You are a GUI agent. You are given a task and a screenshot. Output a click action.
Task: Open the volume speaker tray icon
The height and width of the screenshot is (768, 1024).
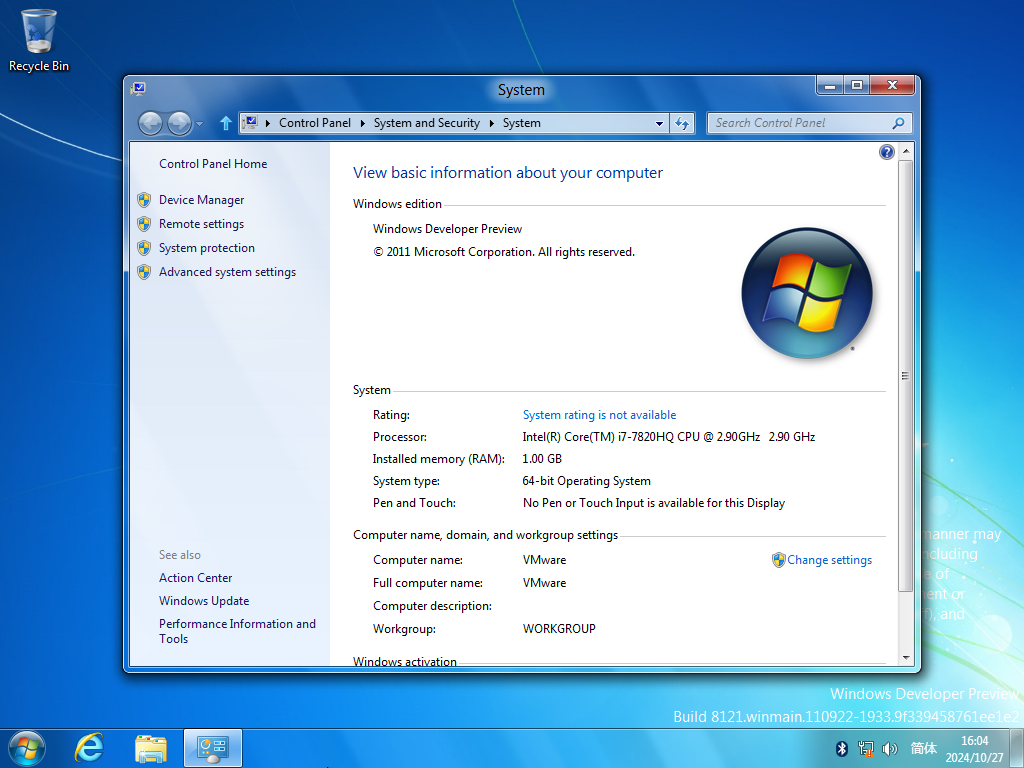(889, 748)
